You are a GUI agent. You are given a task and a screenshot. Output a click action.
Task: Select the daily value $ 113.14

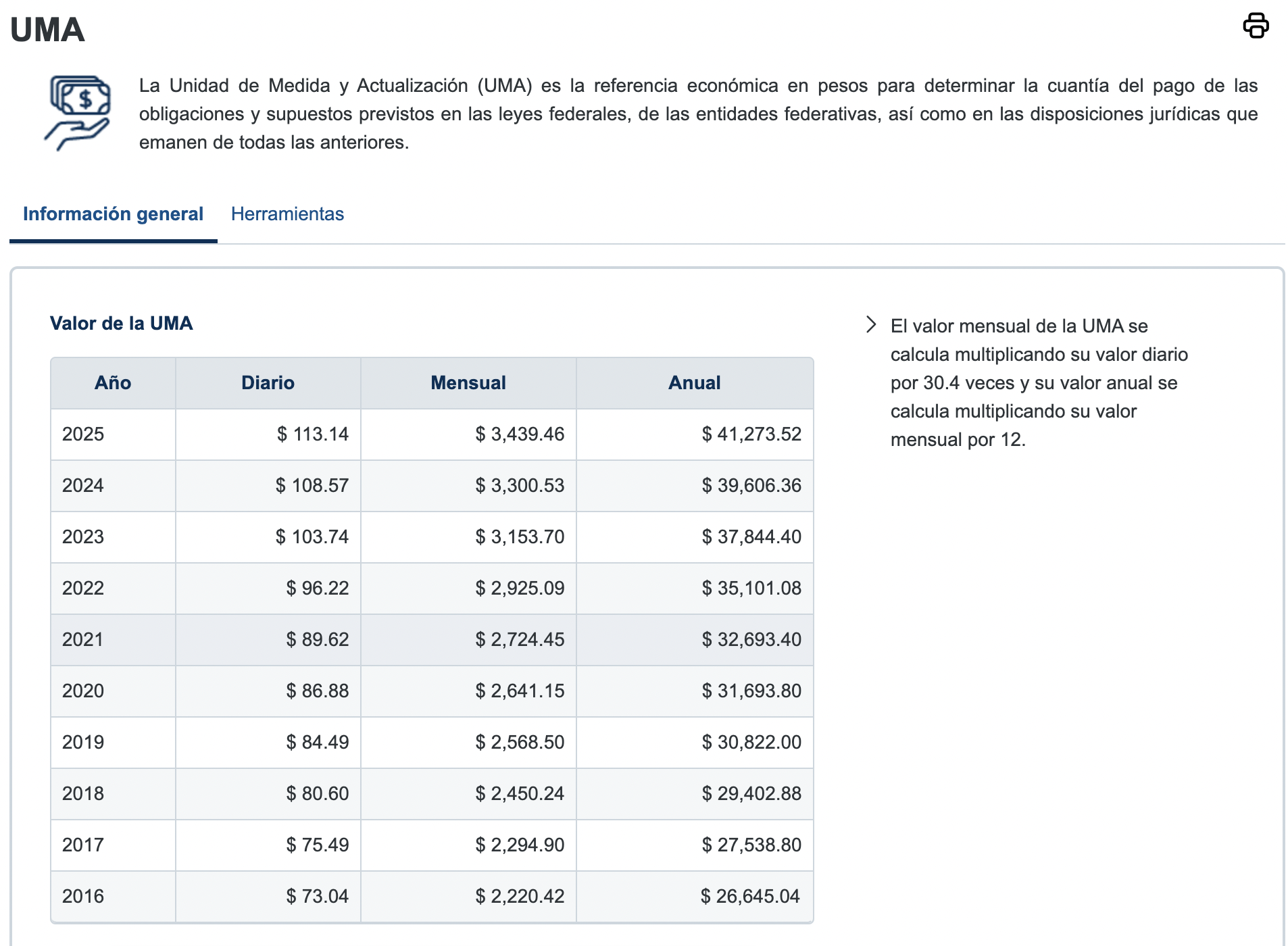point(313,434)
